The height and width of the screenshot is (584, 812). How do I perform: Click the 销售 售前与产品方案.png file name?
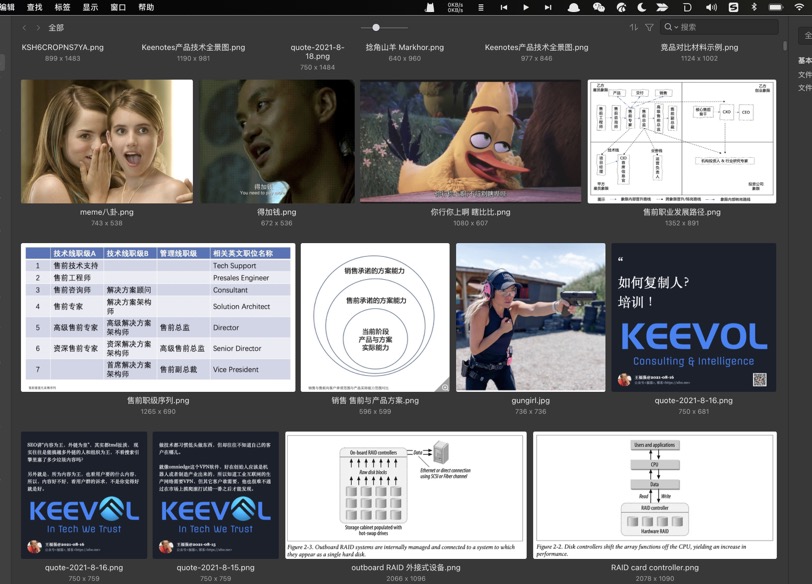pos(375,400)
